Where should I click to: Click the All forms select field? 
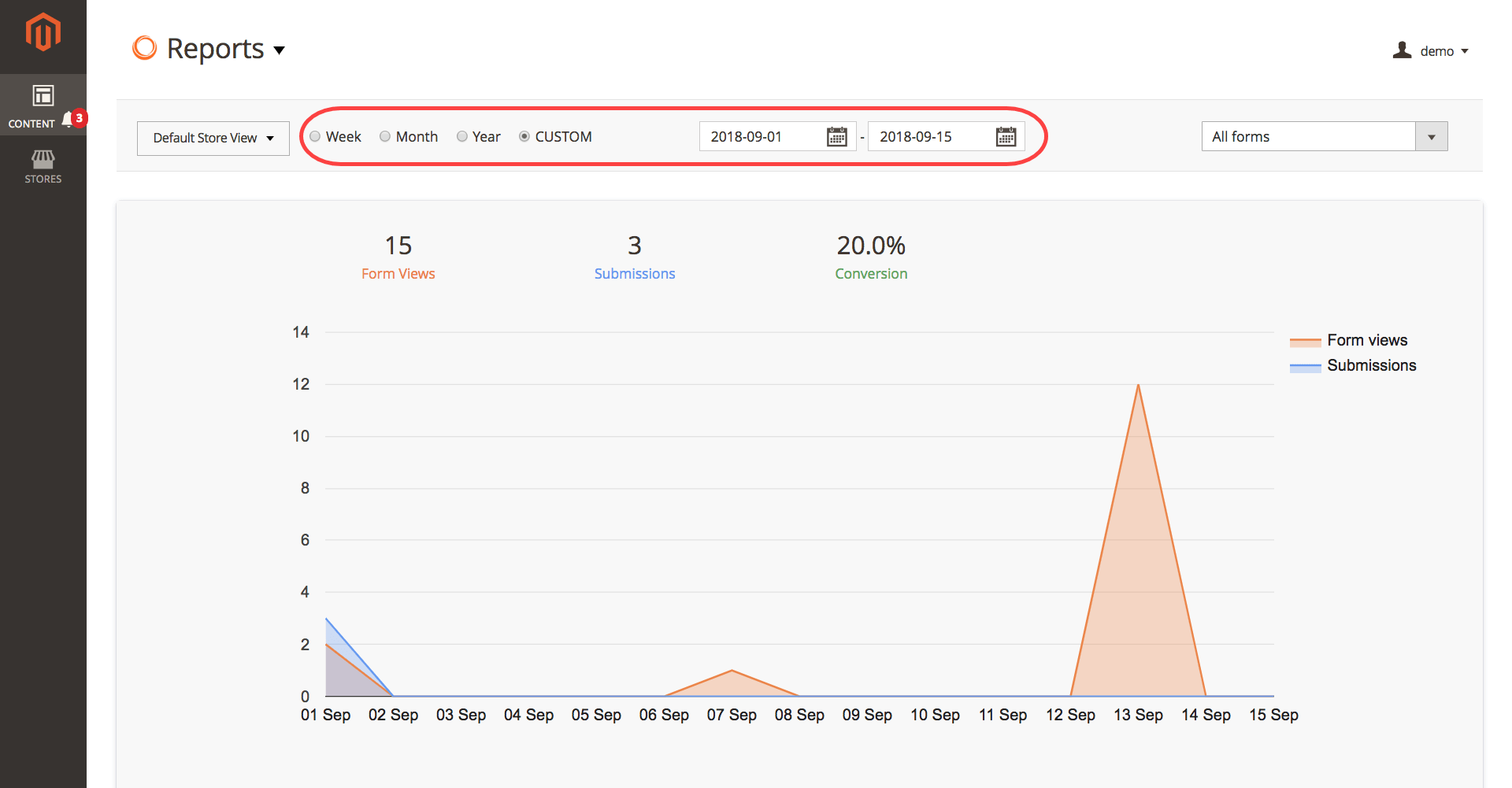(x=1325, y=137)
